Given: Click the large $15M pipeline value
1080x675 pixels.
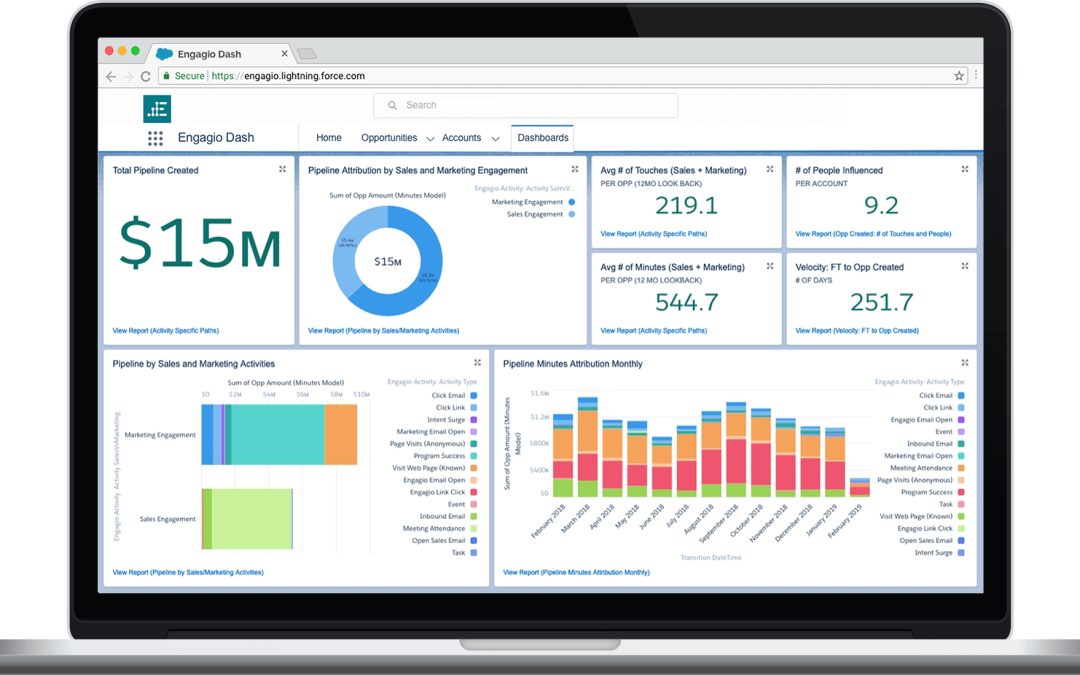Looking at the screenshot, I should click(200, 243).
